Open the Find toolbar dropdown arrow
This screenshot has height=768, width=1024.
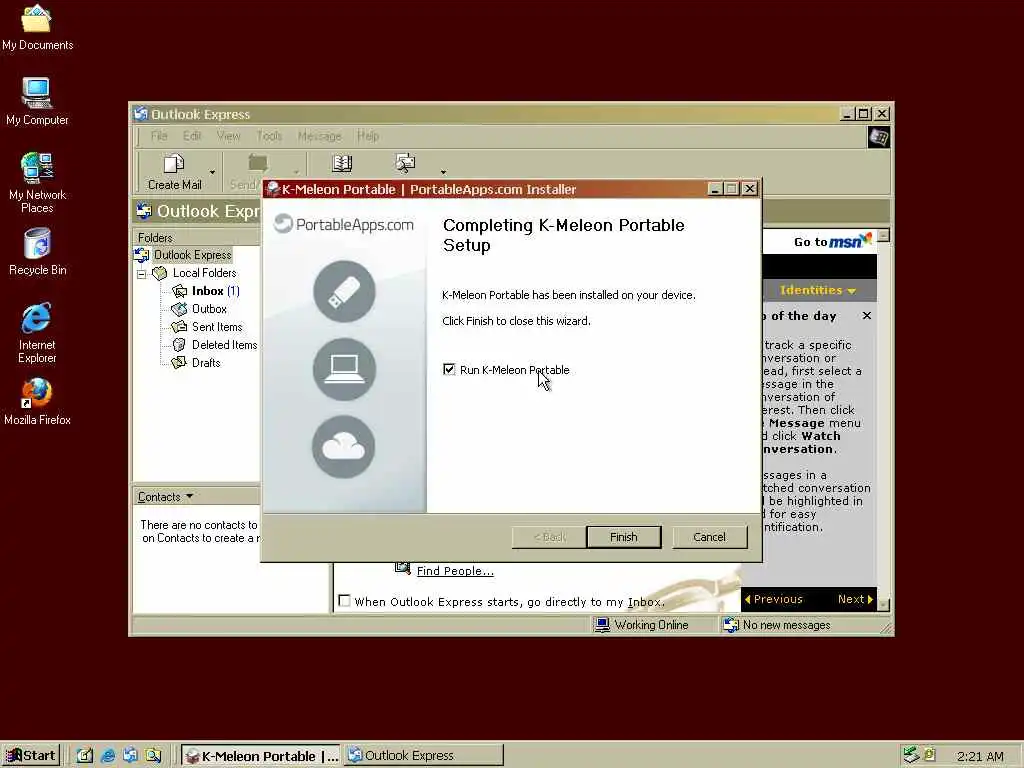(x=443, y=172)
